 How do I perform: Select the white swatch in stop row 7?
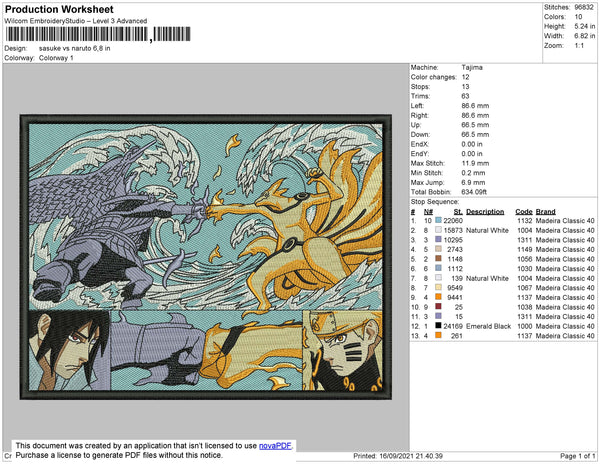click(x=438, y=278)
